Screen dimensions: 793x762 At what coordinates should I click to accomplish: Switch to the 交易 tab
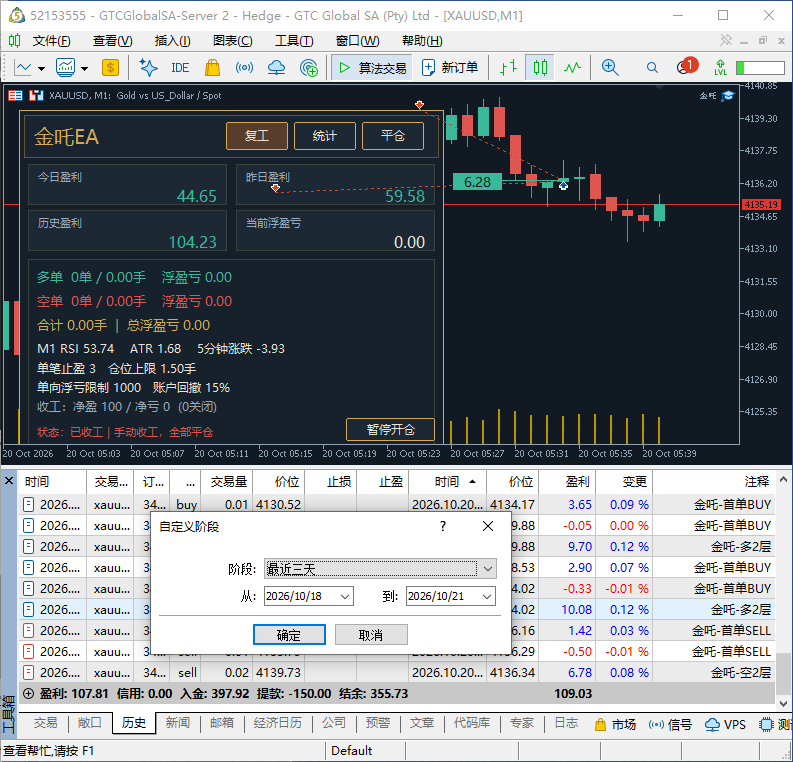[45, 723]
